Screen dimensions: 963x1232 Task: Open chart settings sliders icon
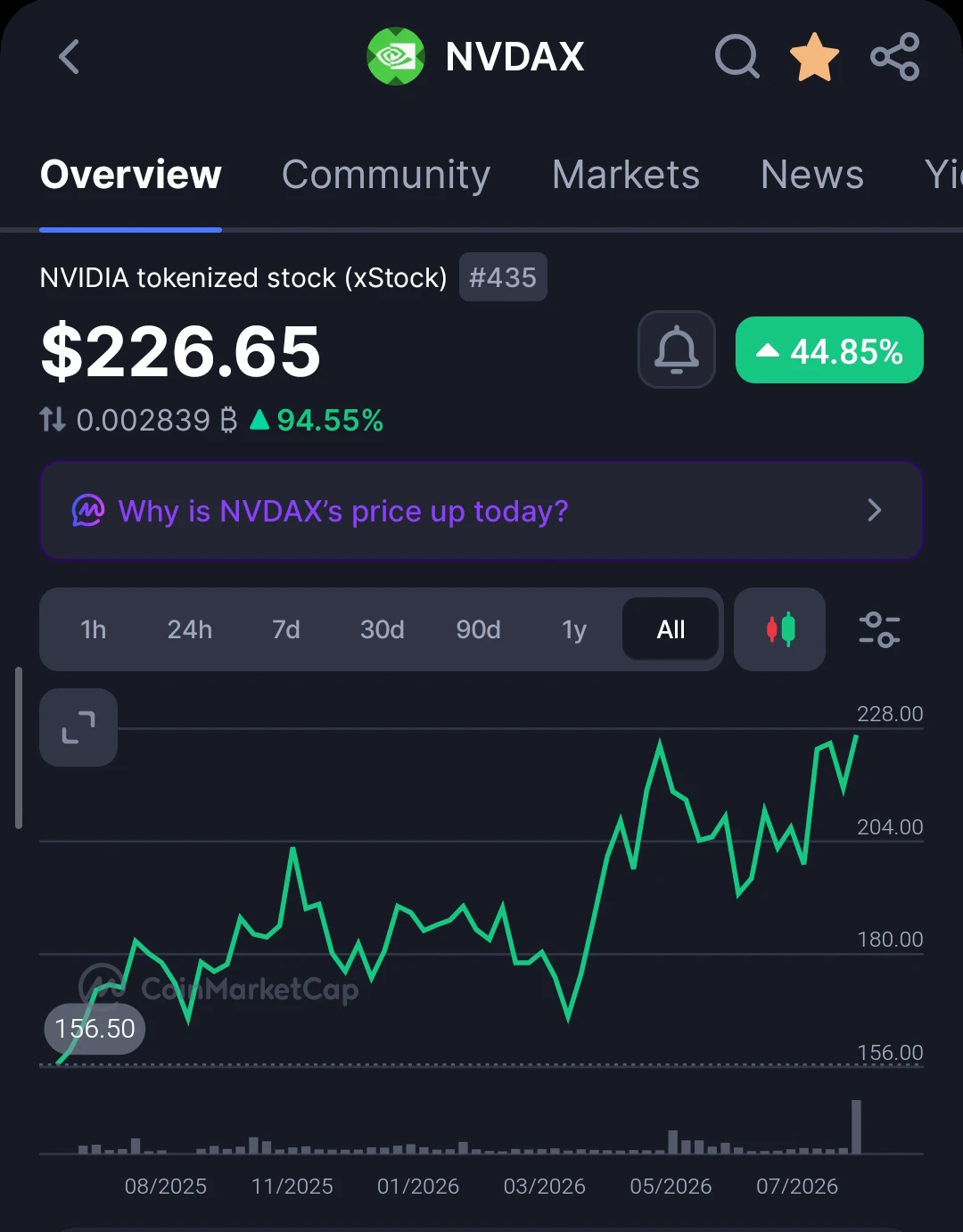[879, 629]
